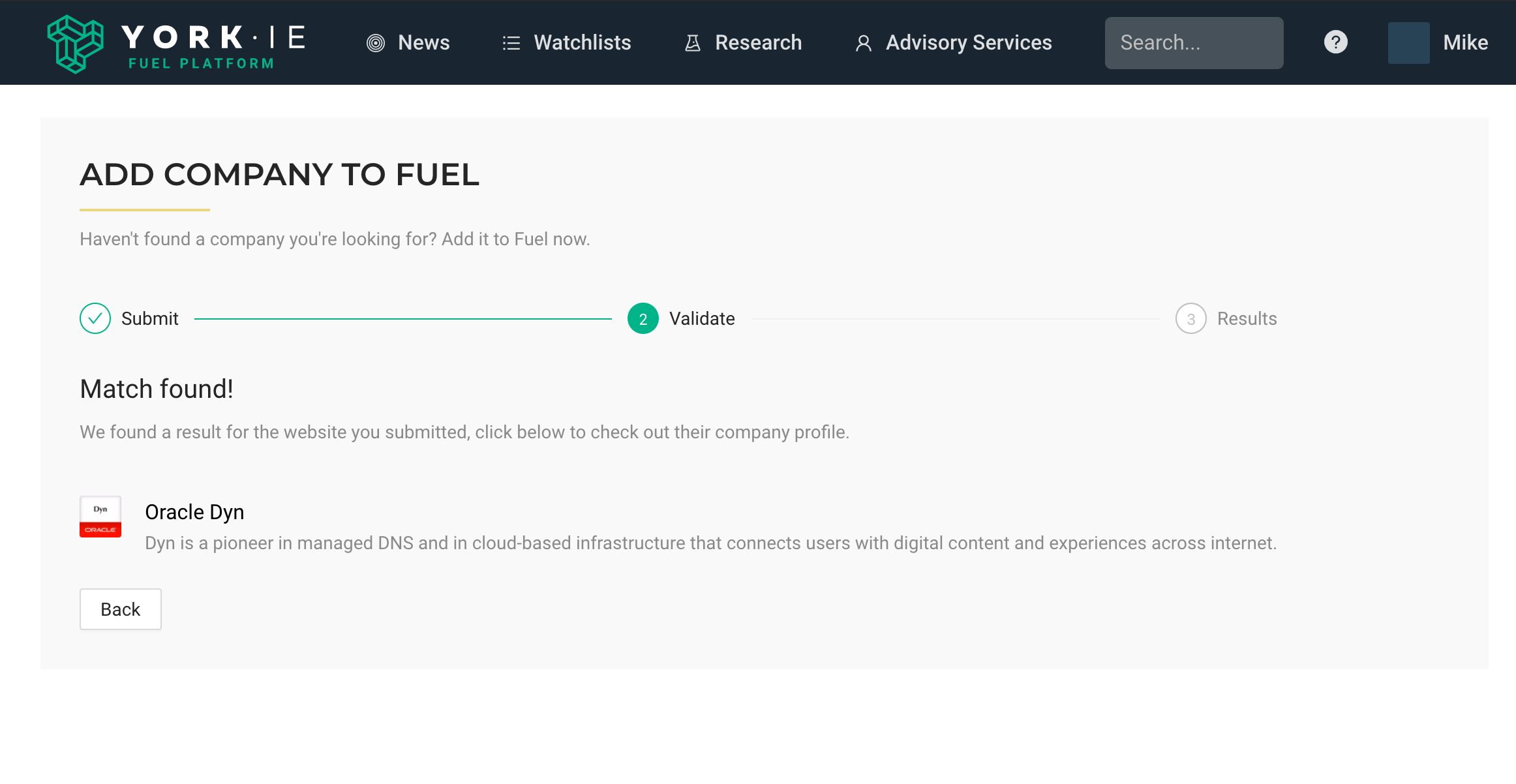The height and width of the screenshot is (784, 1516).
Task: Open the News menu item
Action: (423, 43)
